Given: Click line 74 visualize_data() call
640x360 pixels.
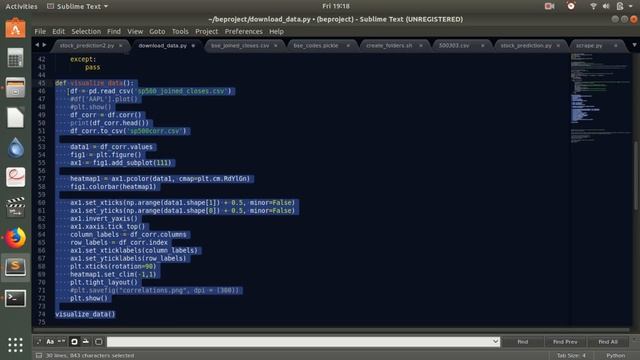Looking at the screenshot, I should [x=85, y=314].
